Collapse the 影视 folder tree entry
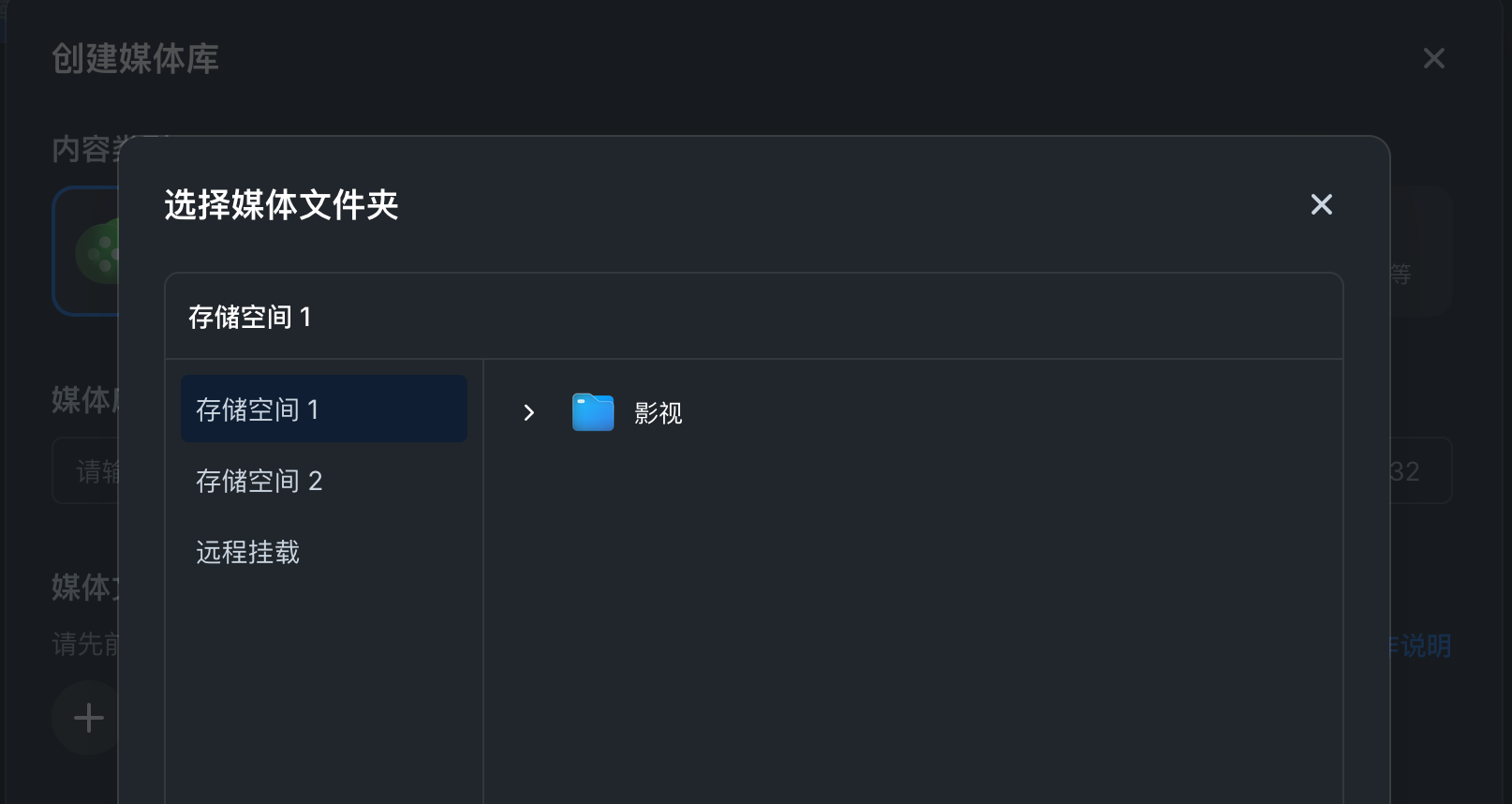This screenshot has width=1512, height=804. tap(529, 411)
